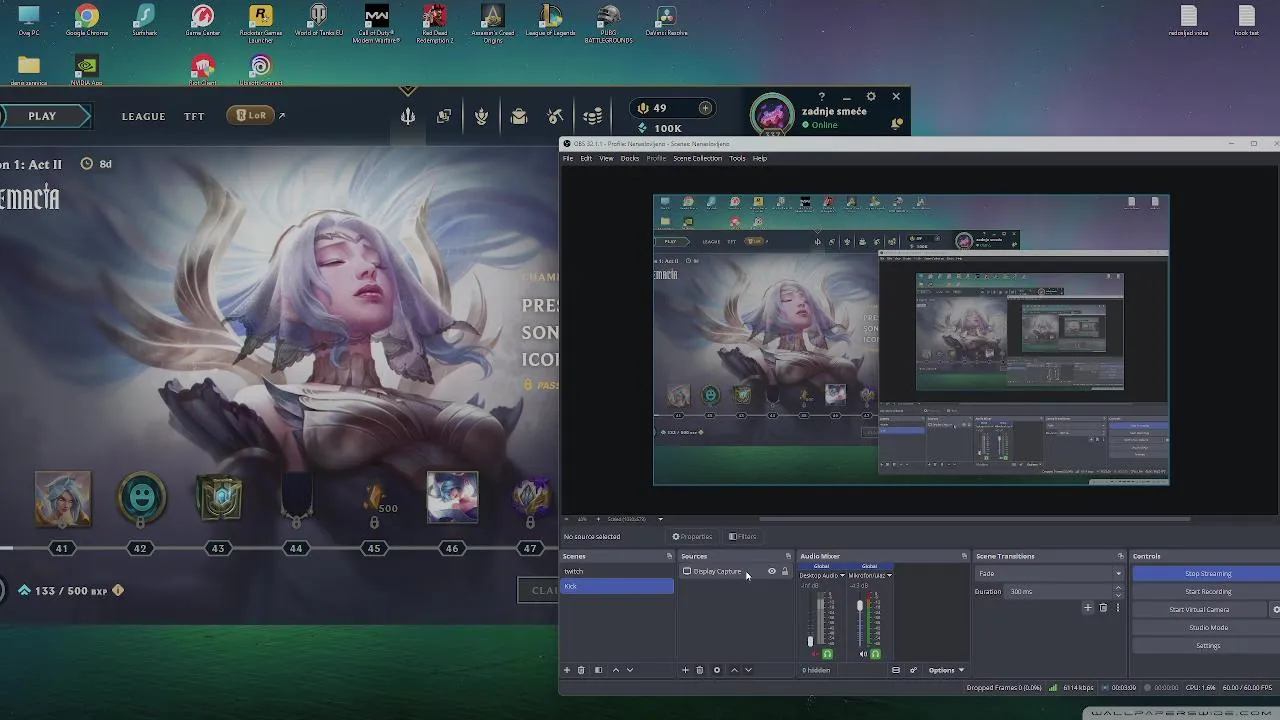Open source Filters button above docks

(x=743, y=537)
